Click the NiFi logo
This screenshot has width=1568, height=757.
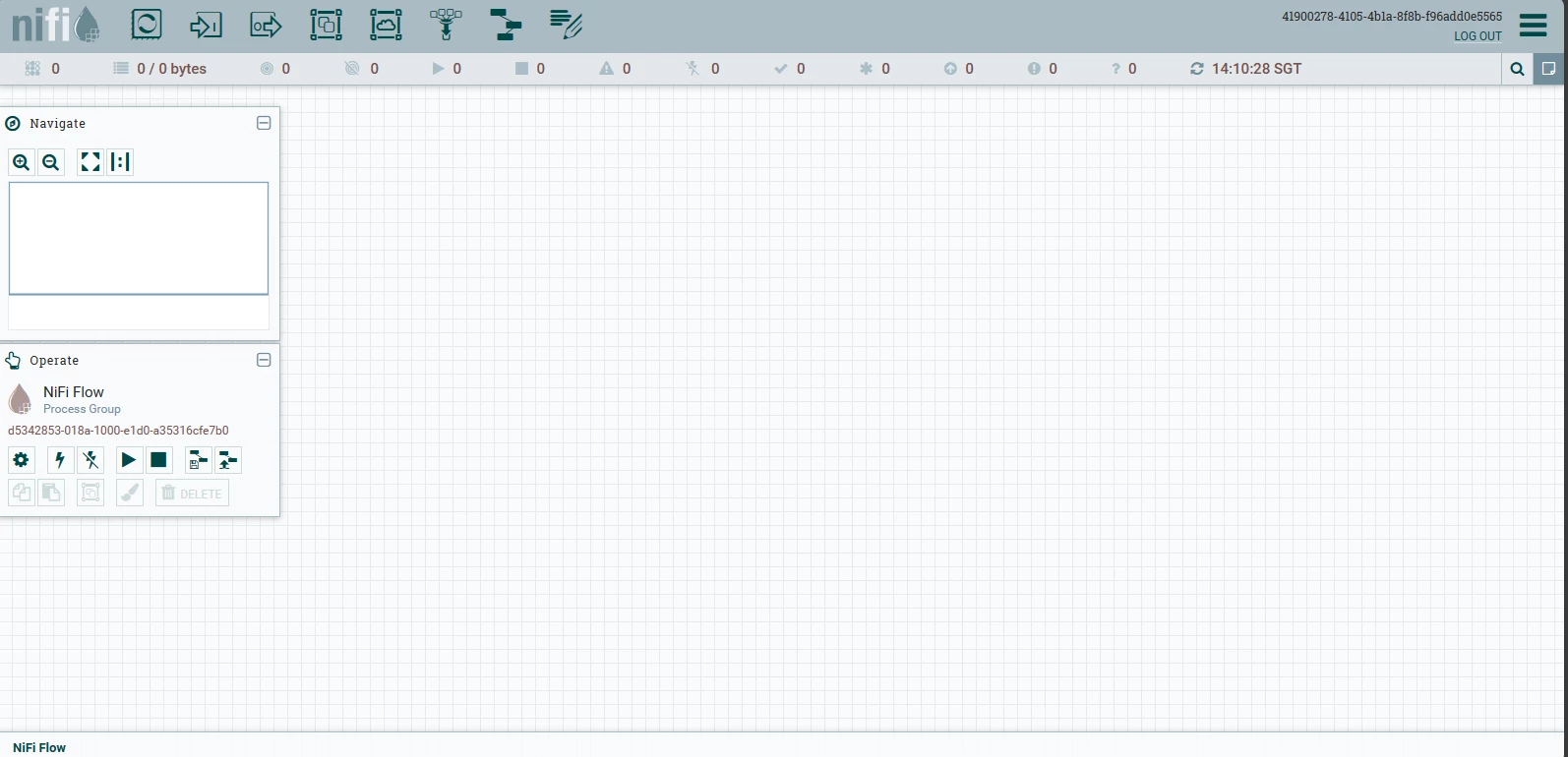56,25
